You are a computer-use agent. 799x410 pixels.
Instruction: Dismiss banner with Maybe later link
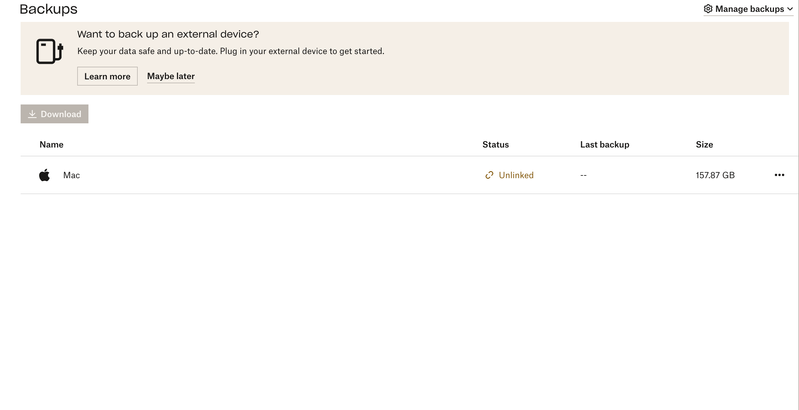(171, 76)
